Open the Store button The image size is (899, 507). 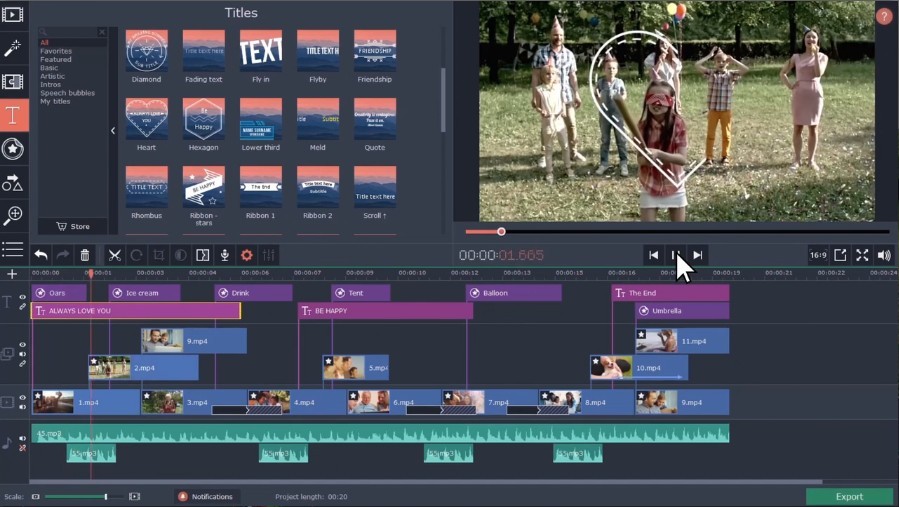[x=73, y=227]
